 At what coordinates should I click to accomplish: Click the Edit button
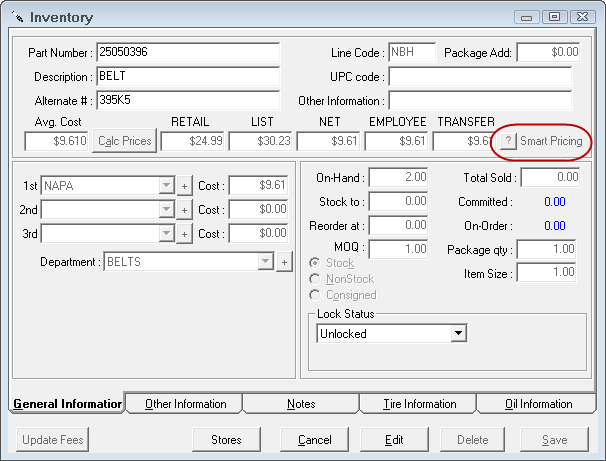(x=394, y=439)
